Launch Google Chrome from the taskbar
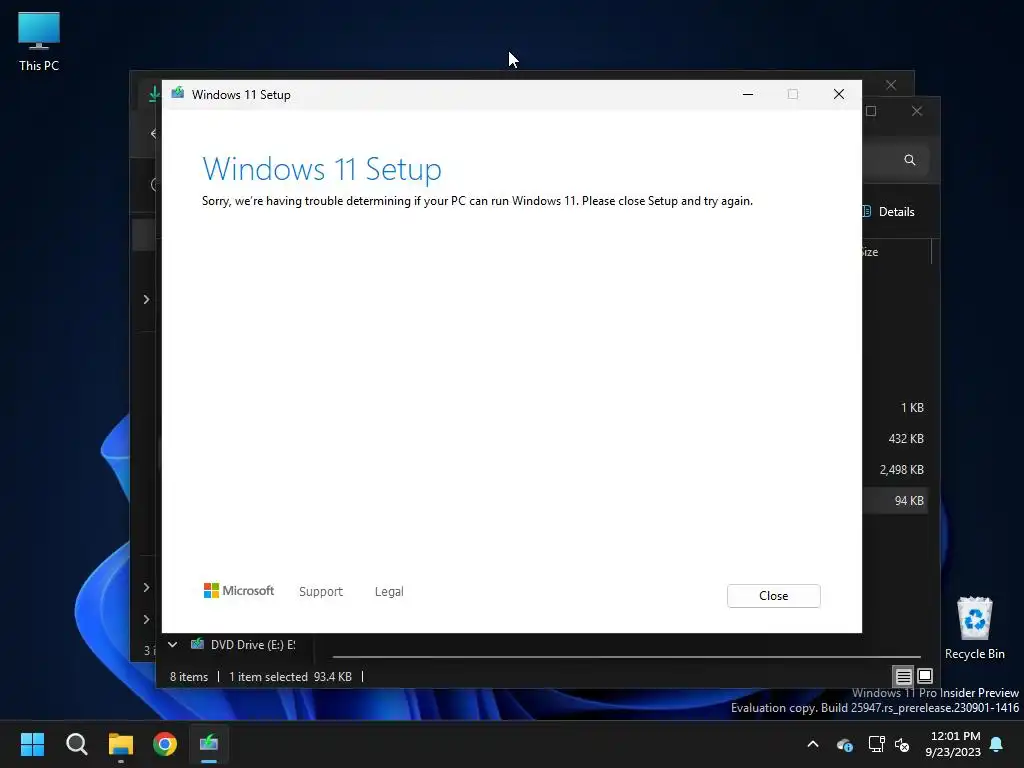Viewport: 1024px width, 768px height. point(165,744)
